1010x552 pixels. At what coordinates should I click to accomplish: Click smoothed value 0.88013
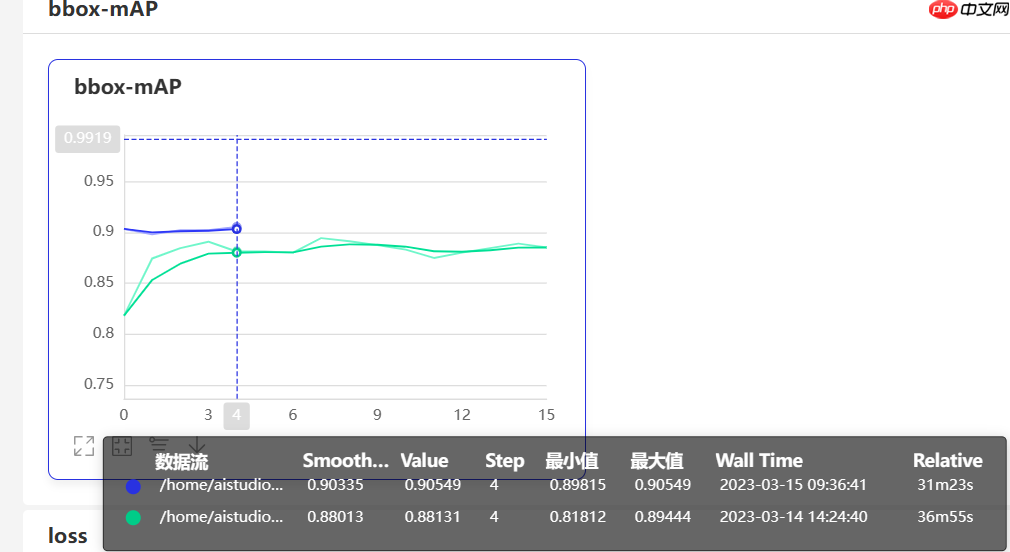pos(335,517)
